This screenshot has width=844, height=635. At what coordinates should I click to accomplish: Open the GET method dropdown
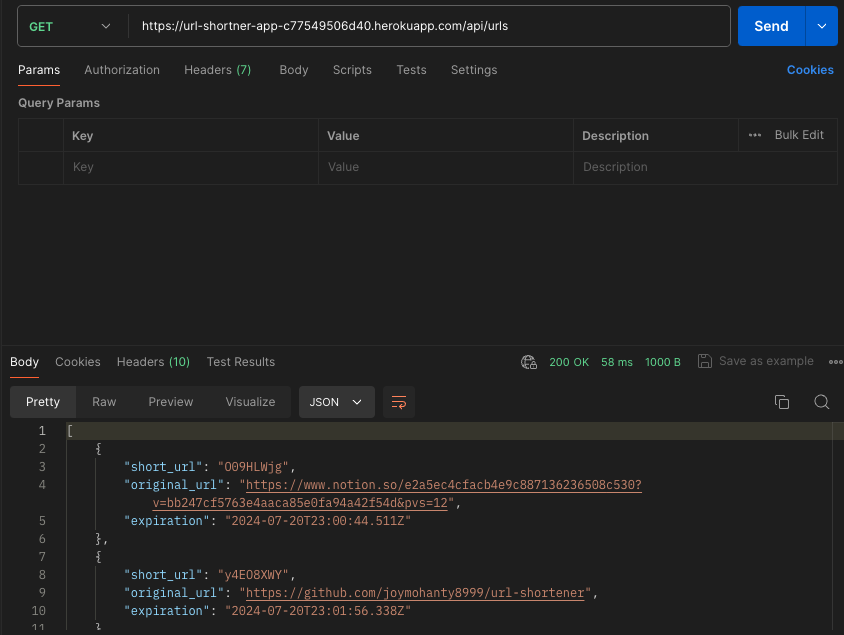[x=70, y=26]
